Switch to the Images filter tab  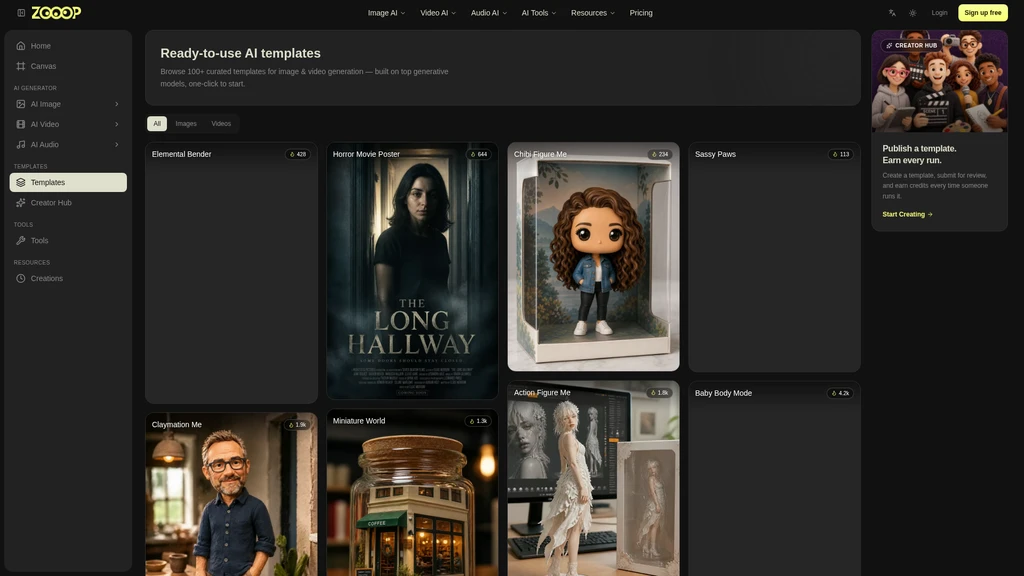point(186,123)
